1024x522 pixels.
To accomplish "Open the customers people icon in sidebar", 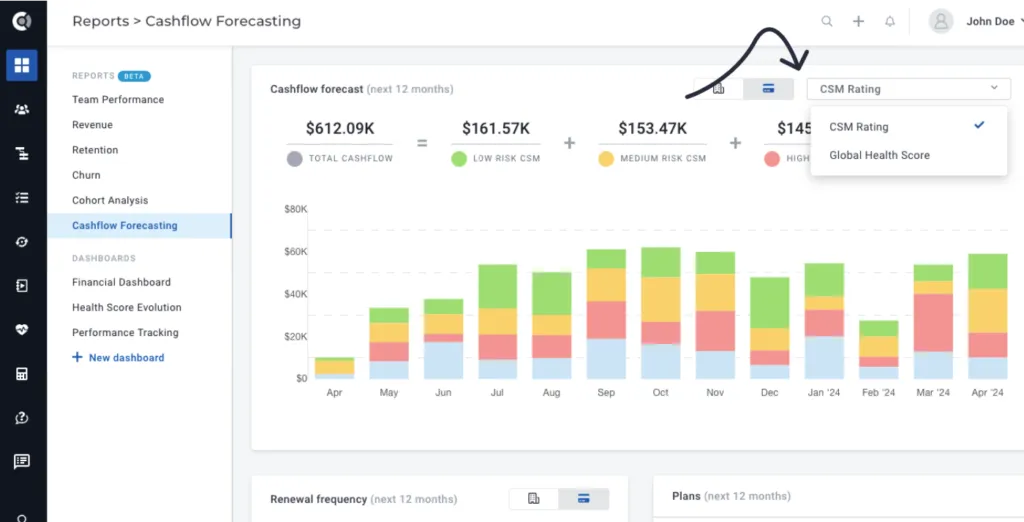I will pyautogui.click(x=22, y=110).
